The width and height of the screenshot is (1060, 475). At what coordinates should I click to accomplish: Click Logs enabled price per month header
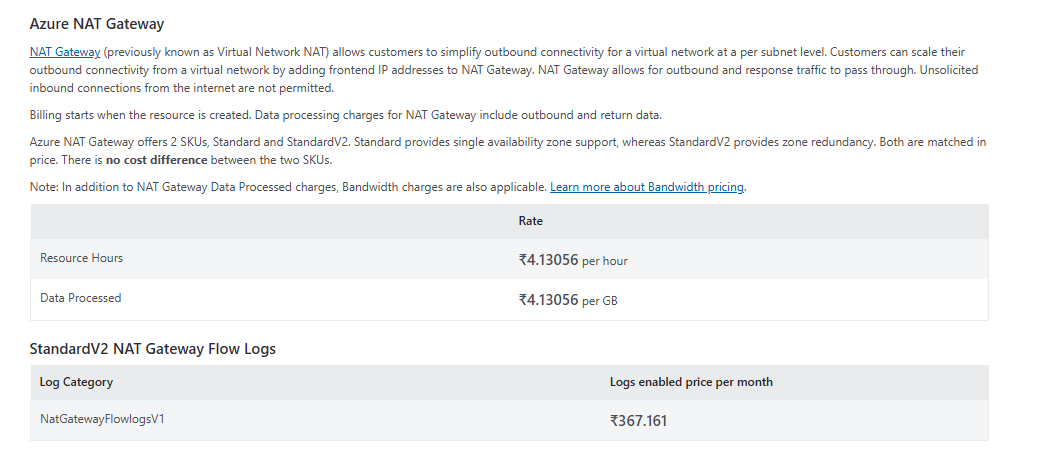[x=691, y=382]
